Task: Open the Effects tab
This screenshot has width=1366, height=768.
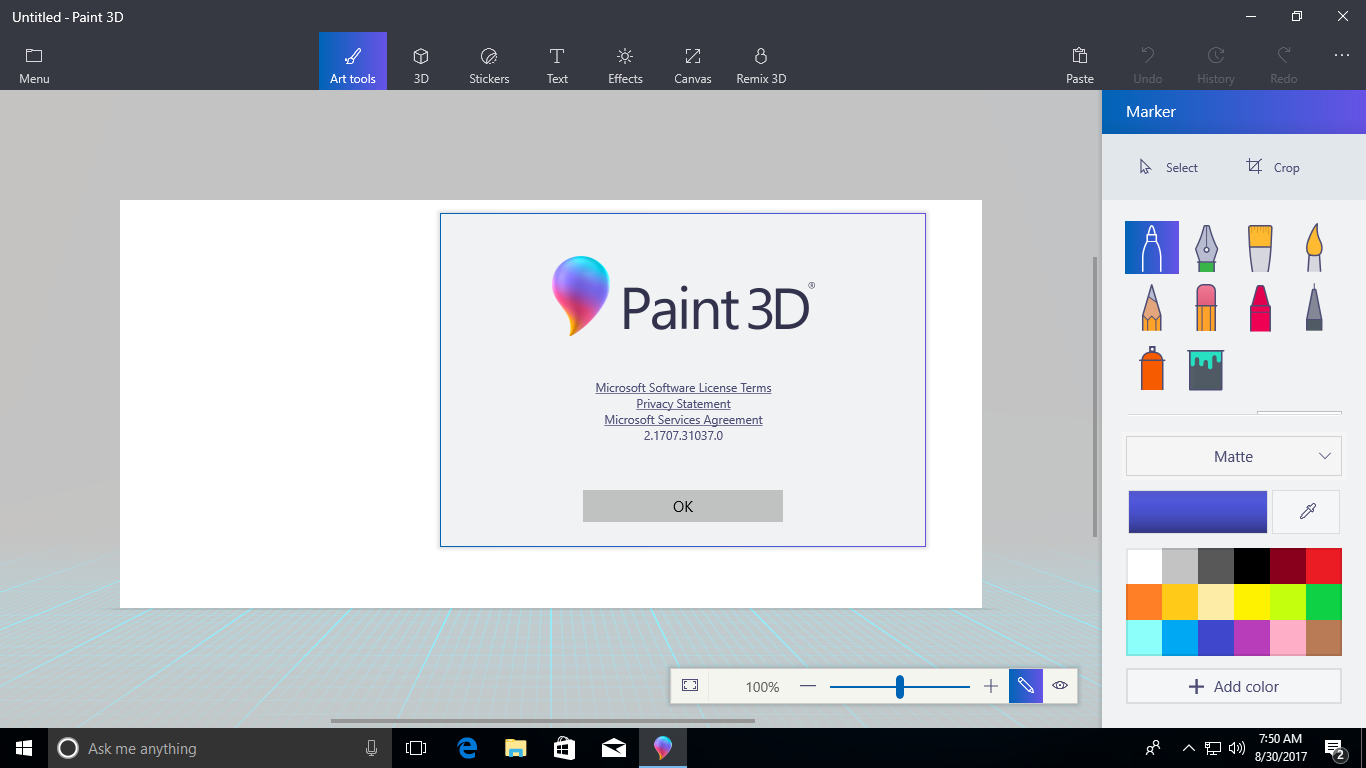Action: [625, 61]
